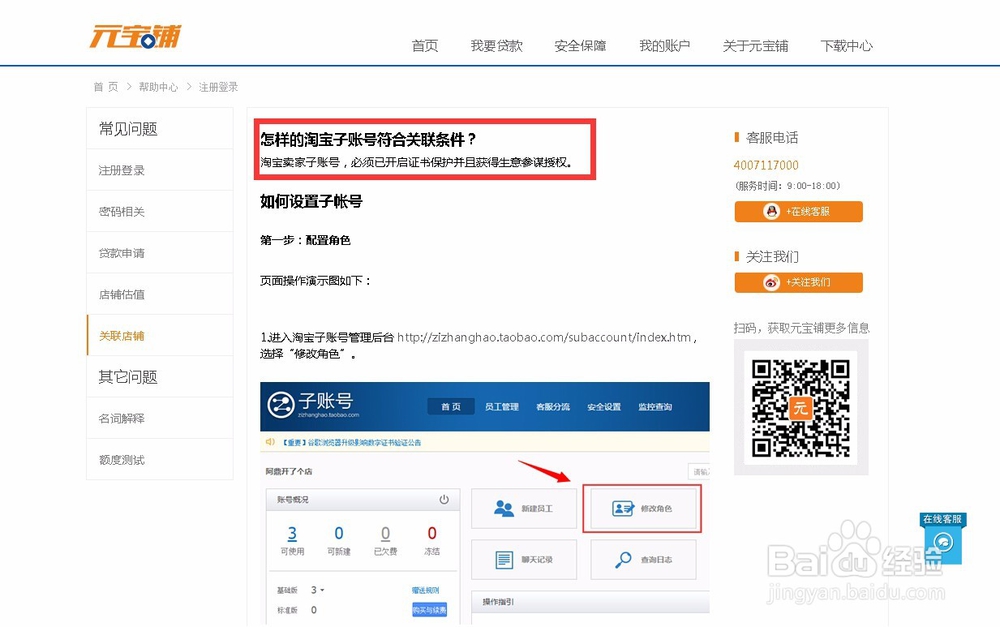Click the 常见问题 sidebar heading
The image size is (1000, 627).
pyautogui.click(x=128, y=129)
